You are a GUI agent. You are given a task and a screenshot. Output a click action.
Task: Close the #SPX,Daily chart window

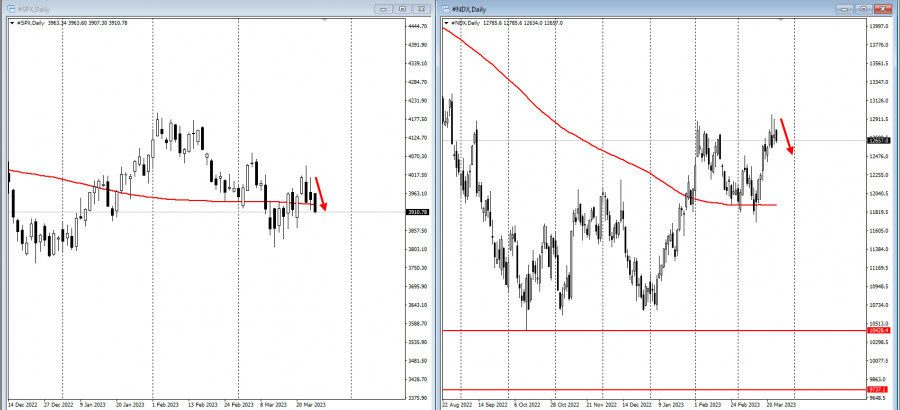point(421,9)
